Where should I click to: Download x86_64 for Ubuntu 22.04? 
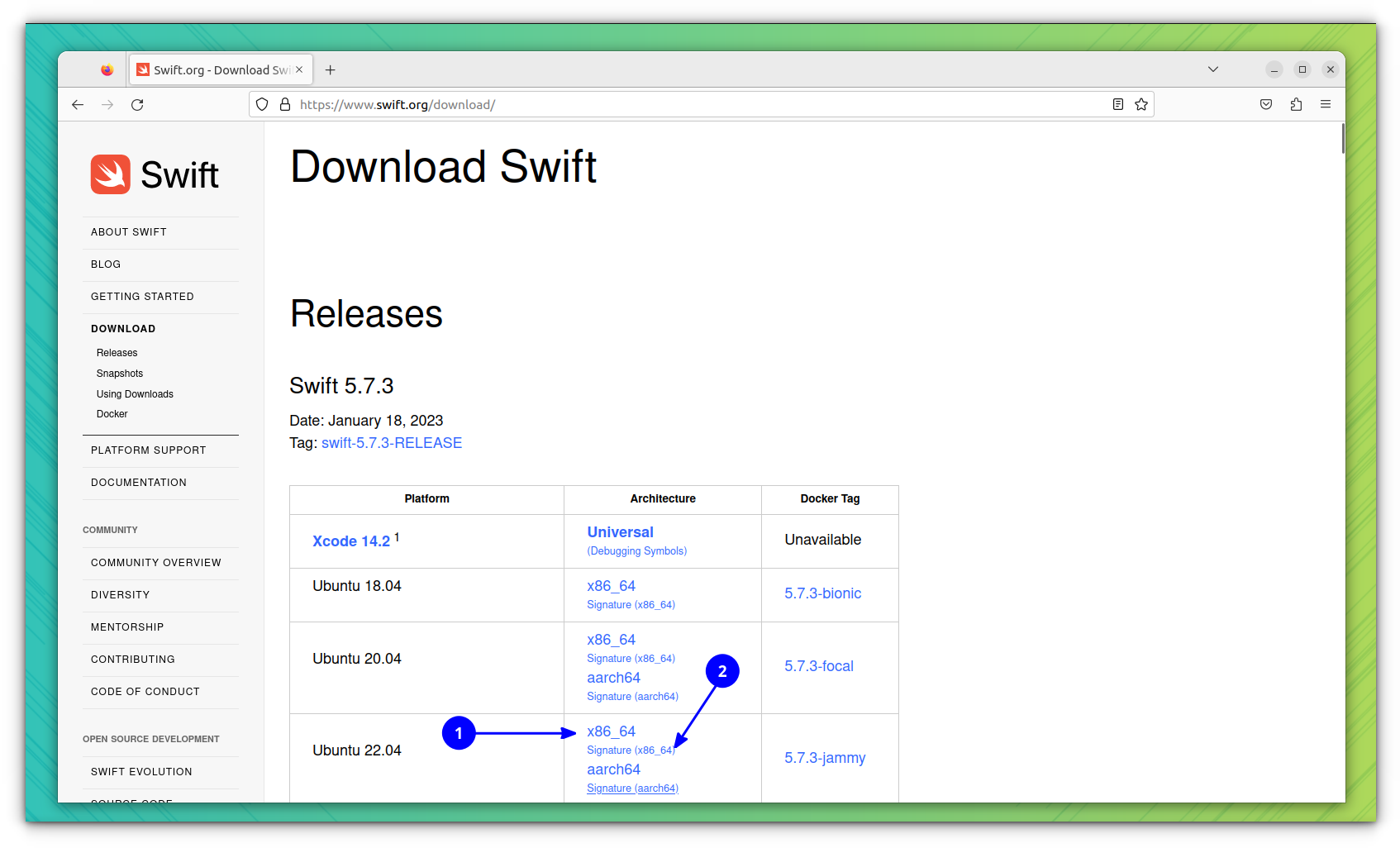click(x=611, y=731)
